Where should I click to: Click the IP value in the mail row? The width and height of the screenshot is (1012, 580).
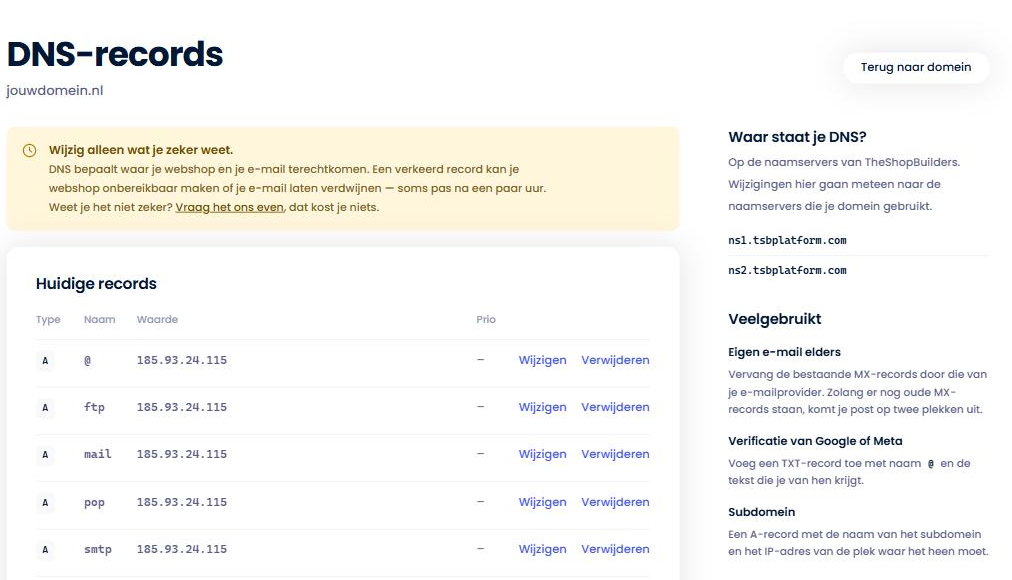(182, 455)
